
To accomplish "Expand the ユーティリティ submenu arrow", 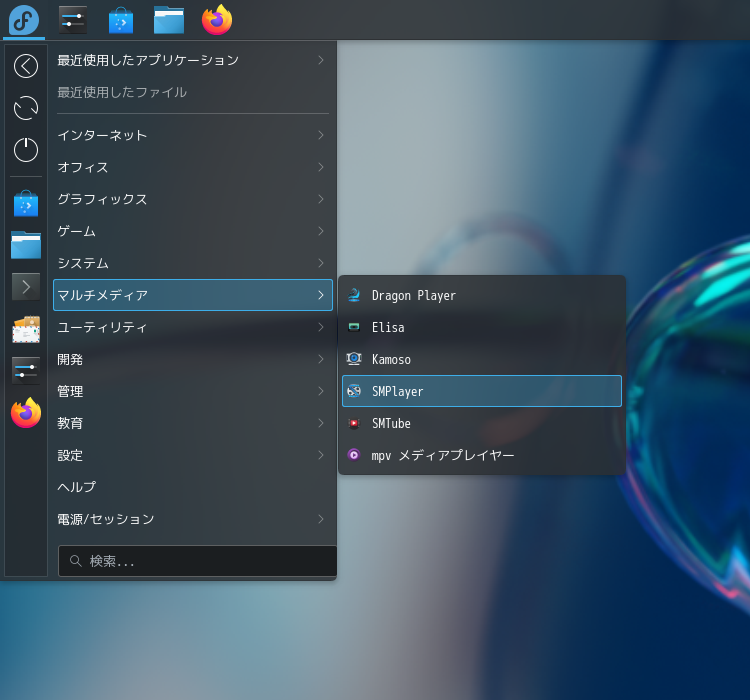I will [321, 327].
